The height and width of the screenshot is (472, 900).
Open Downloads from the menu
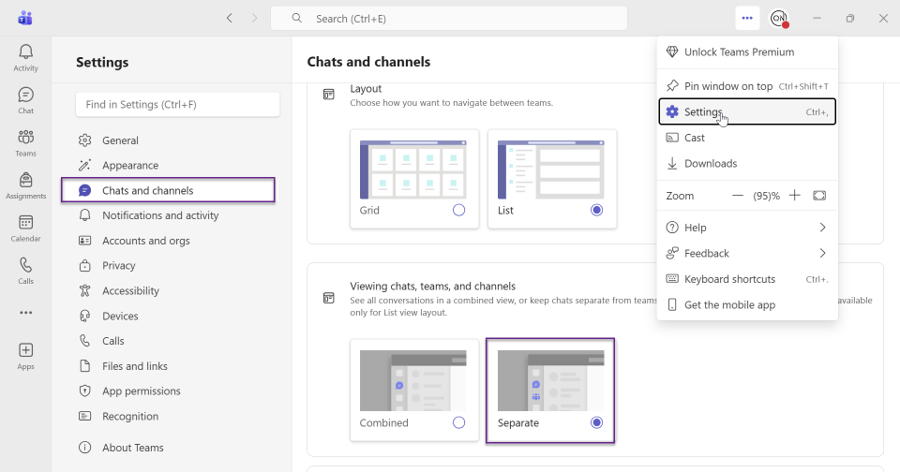(747, 164)
